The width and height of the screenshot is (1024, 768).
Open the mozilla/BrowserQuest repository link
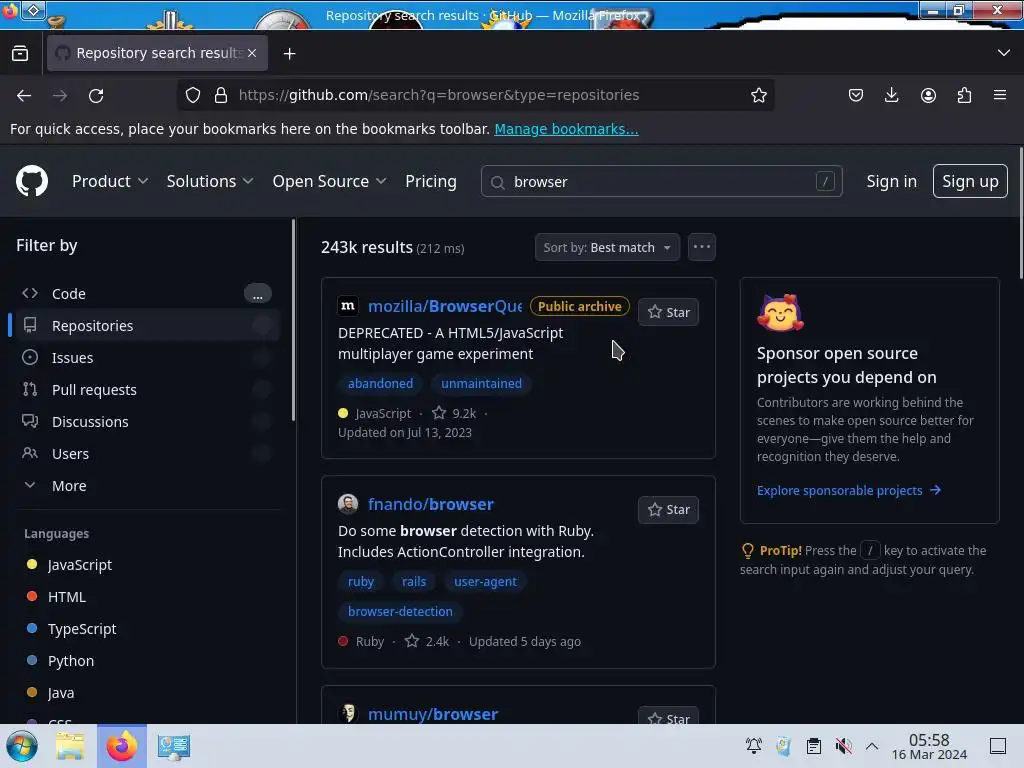tap(445, 306)
